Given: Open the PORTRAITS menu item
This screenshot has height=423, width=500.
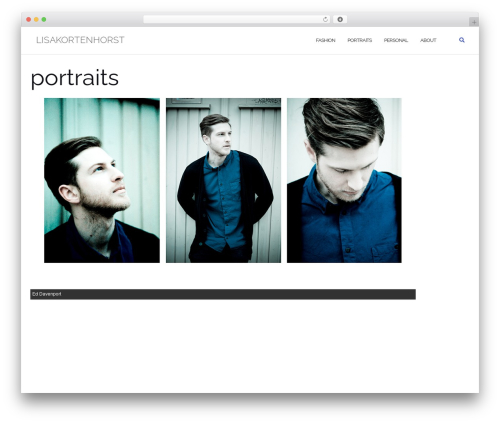Looking at the screenshot, I should pos(360,40).
